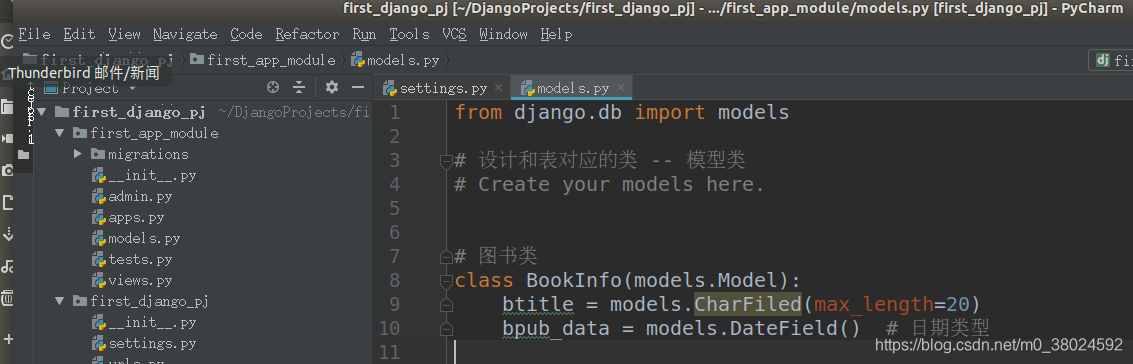Click the models.py breadcrumb in navigation bar
Screen dimensions: 1133x364
pyautogui.click(x=395, y=60)
